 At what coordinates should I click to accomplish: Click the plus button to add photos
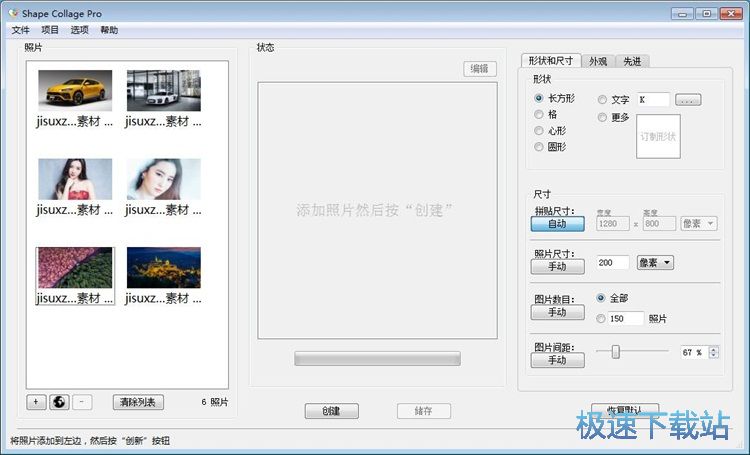pos(36,402)
